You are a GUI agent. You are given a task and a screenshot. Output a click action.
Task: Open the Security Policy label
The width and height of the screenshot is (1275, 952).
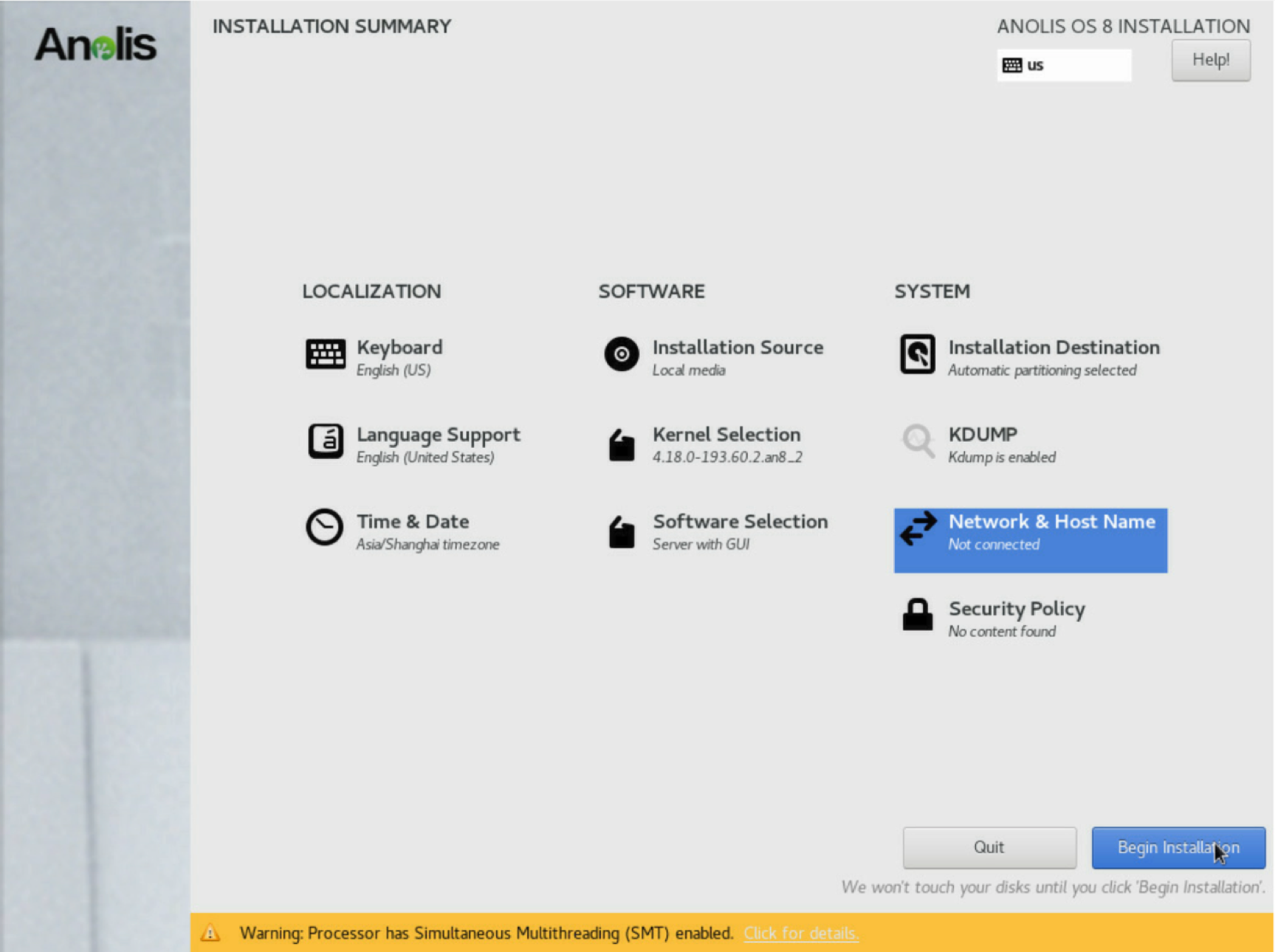(1017, 609)
